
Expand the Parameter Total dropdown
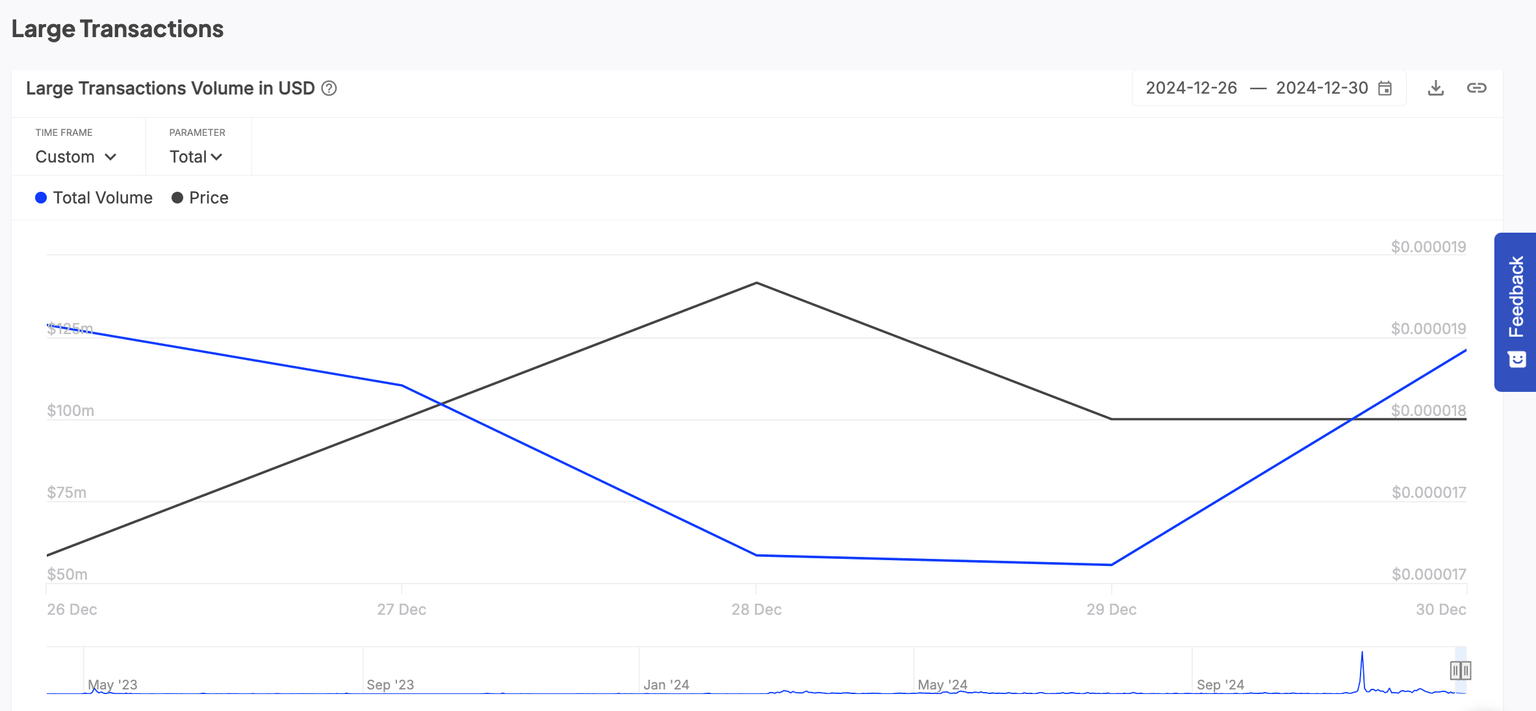point(196,157)
